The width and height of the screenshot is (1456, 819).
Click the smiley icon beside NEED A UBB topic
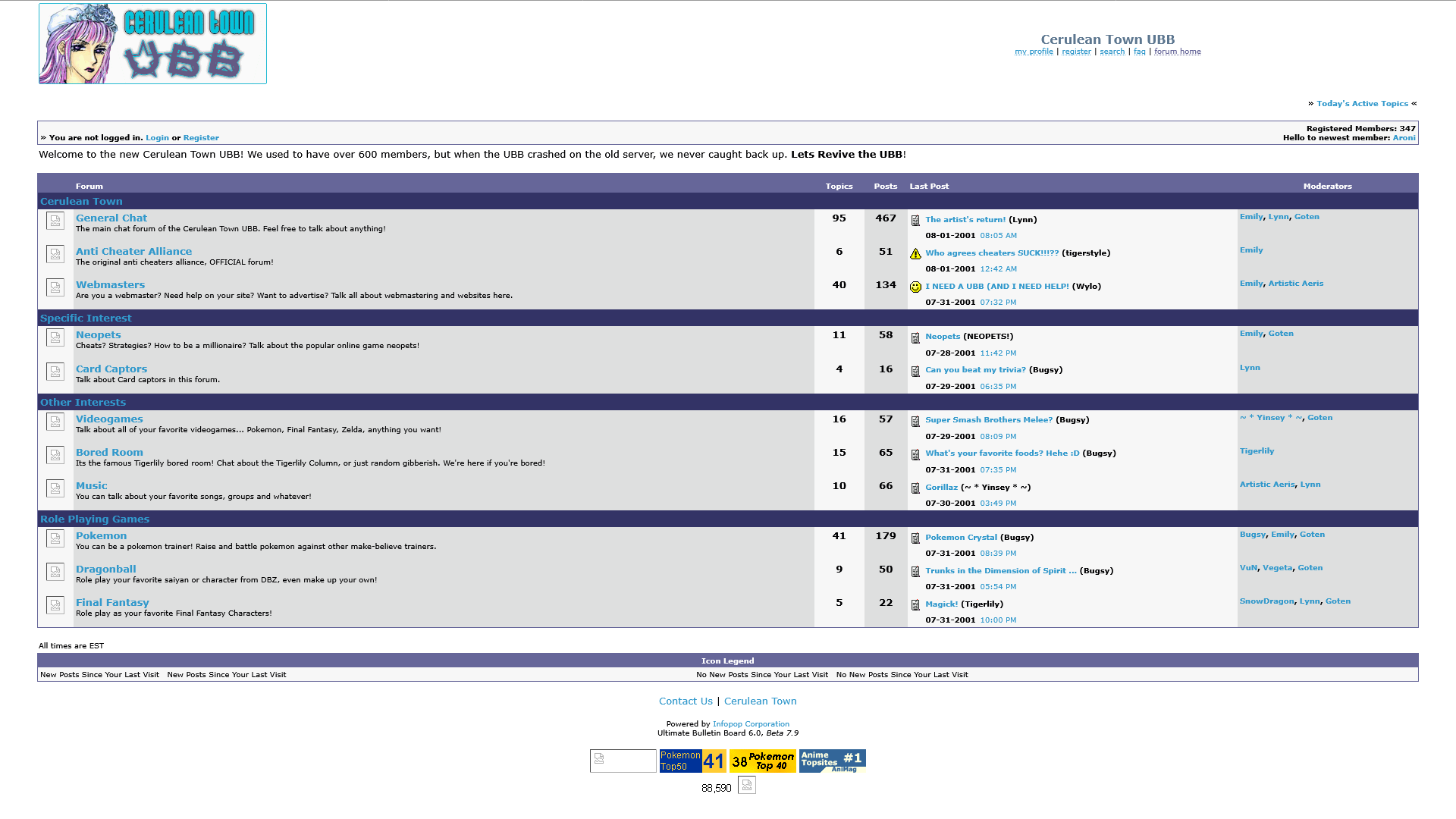pyautogui.click(x=915, y=287)
